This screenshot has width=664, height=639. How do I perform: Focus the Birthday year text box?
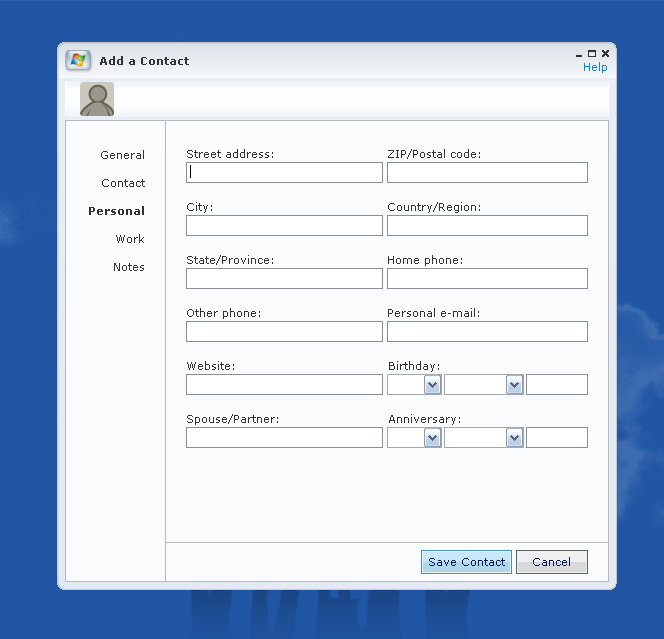(x=556, y=385)
